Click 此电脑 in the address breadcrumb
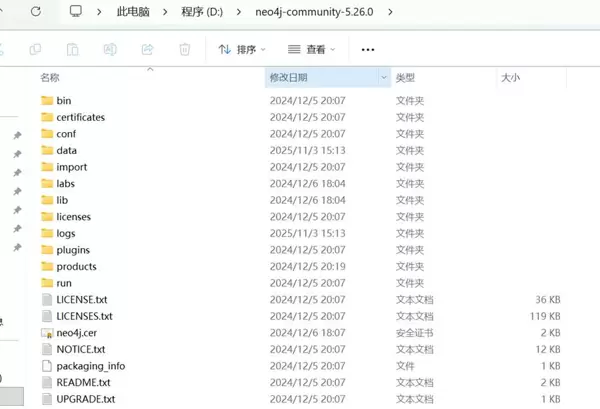 [x=135, y=13]
